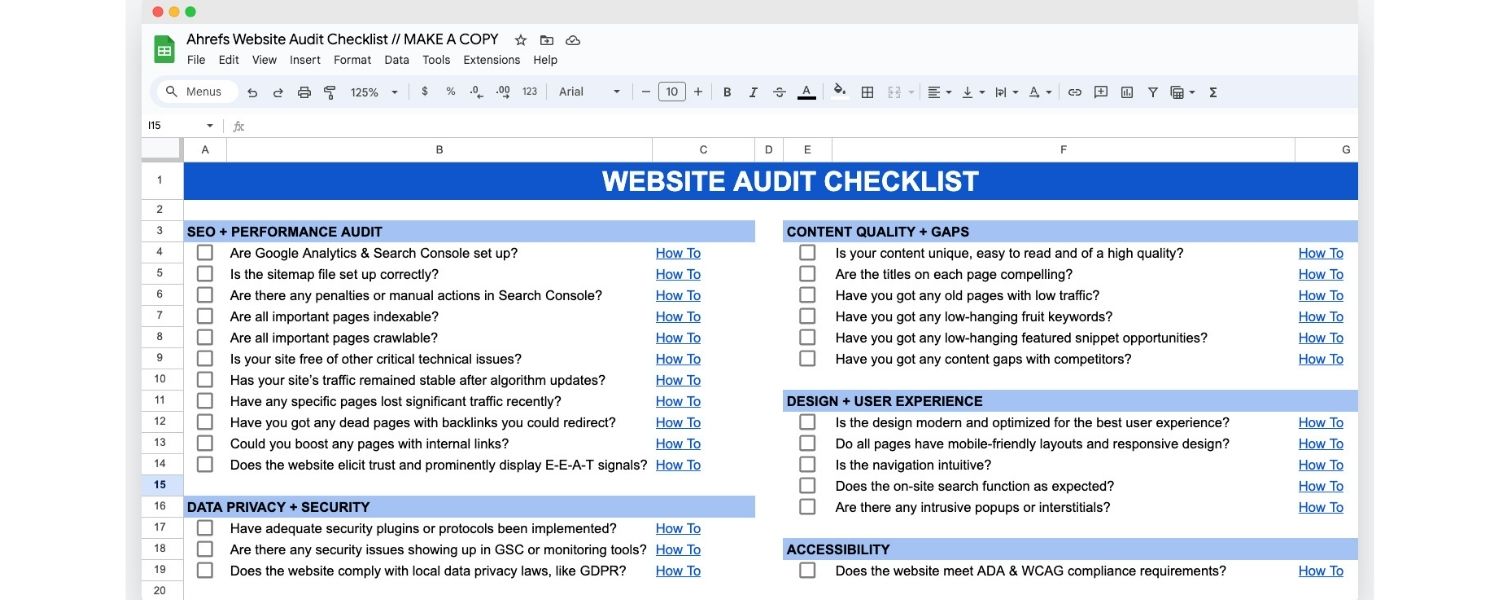
Task: Apply strikethrough formatting
Action: coord(779,91)
